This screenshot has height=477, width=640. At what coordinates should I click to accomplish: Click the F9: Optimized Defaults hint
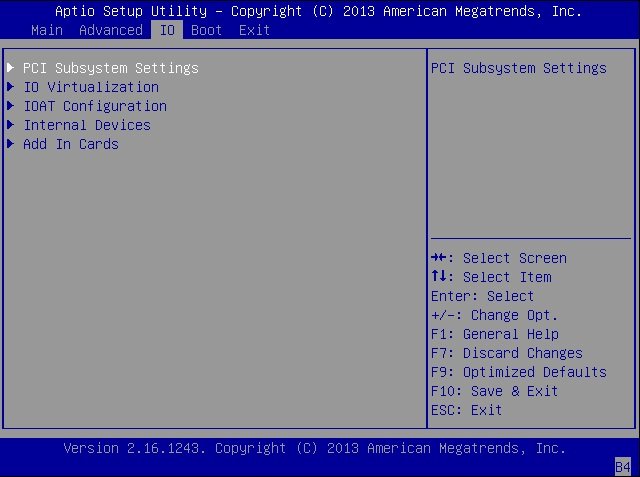coord(519,372)
